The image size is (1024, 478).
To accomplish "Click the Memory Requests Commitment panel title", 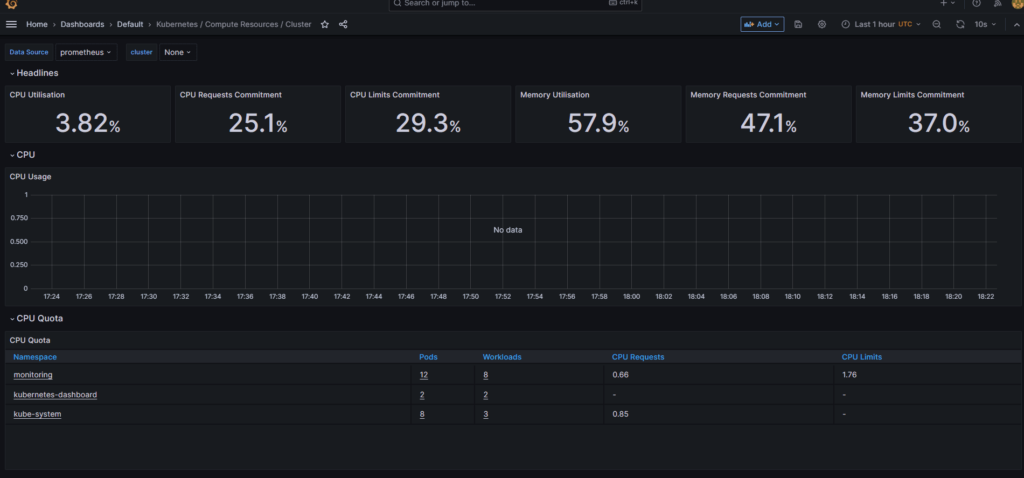I will pos(748,95).
